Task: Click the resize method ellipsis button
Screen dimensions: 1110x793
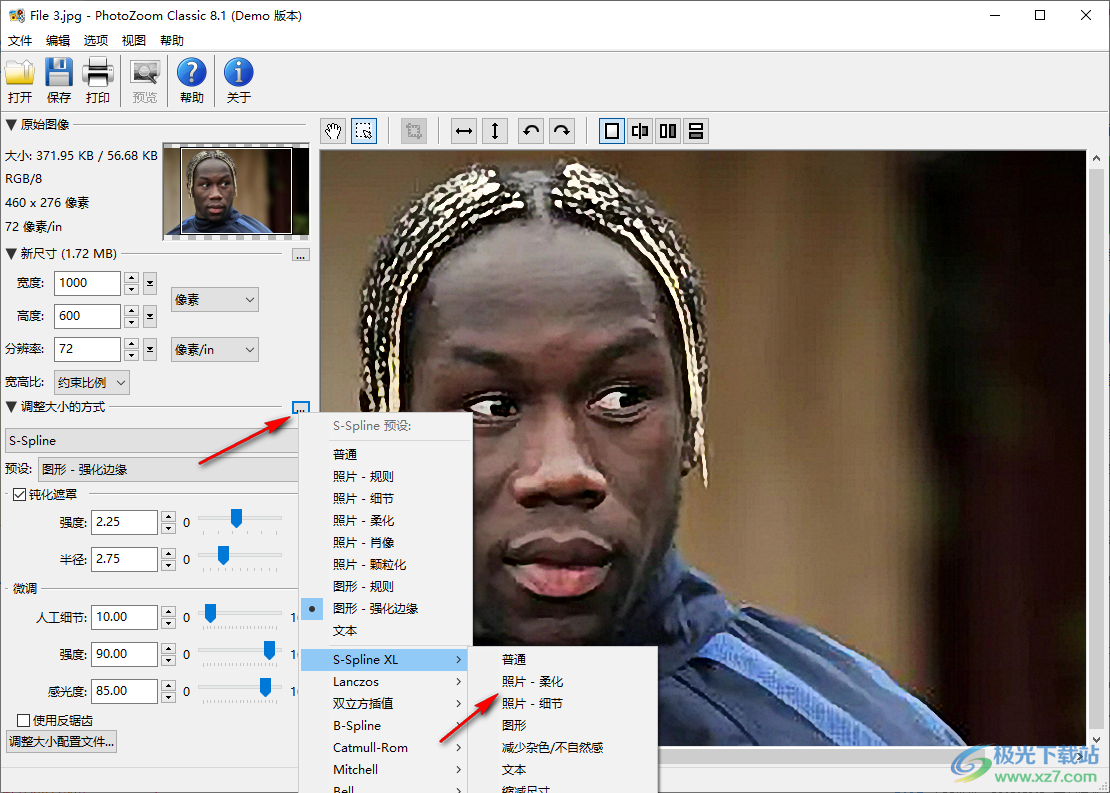Action: (x=301, y=408)
